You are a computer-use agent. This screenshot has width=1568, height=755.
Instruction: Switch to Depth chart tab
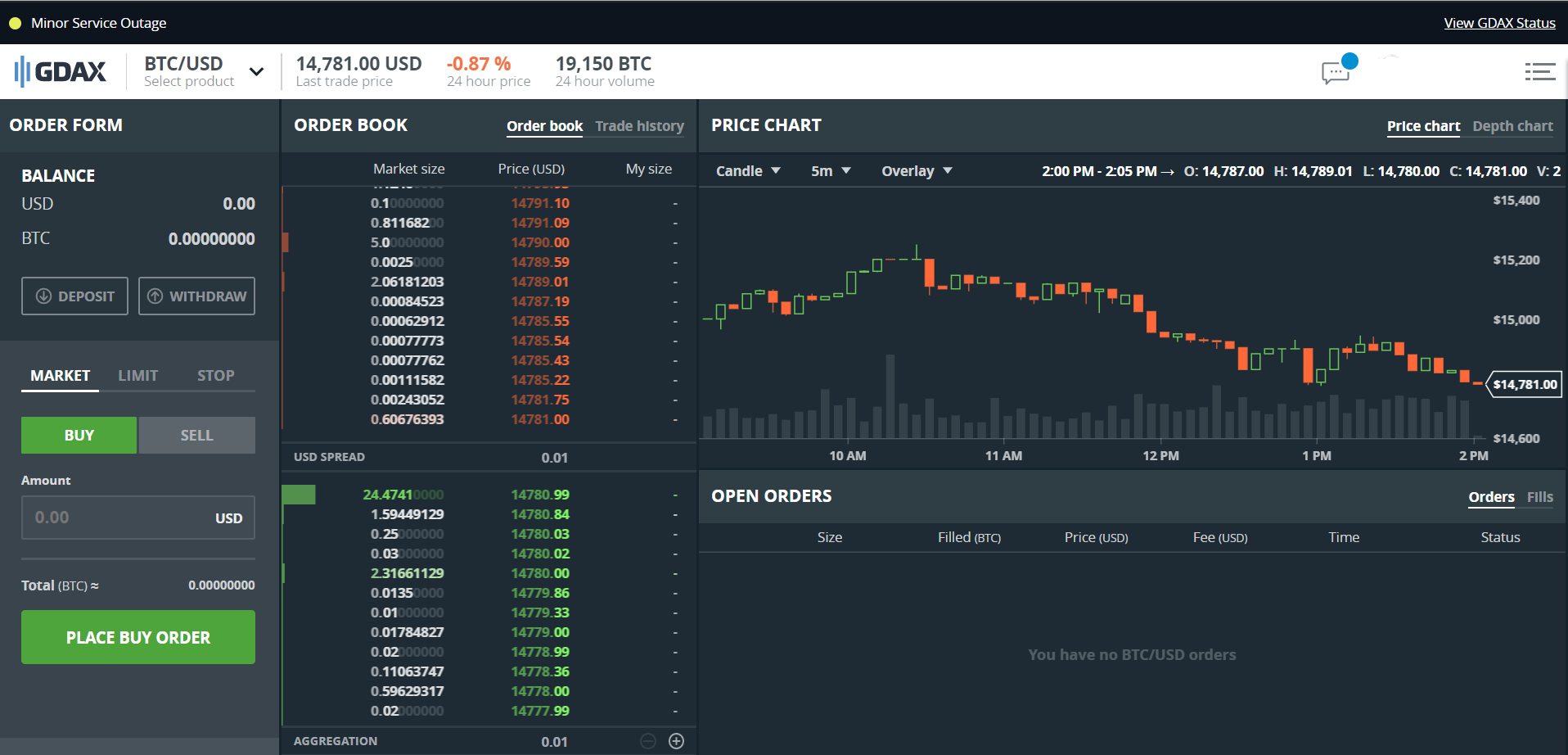point(1512,126)
